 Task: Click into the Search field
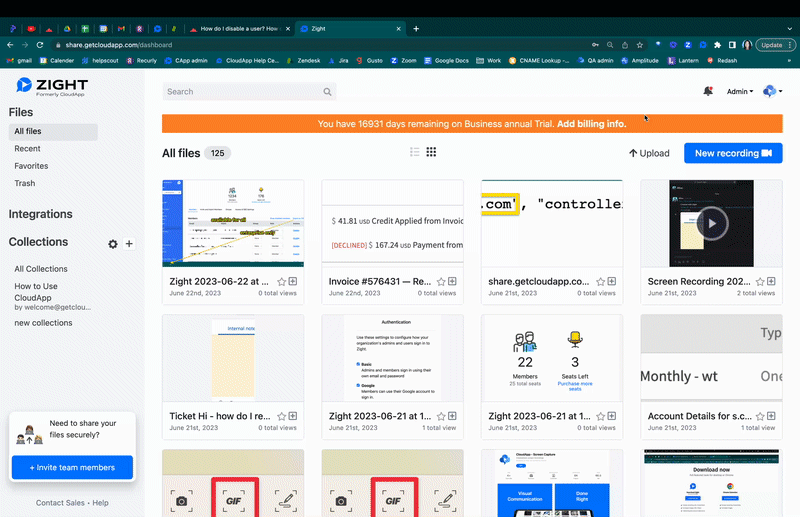249,92
